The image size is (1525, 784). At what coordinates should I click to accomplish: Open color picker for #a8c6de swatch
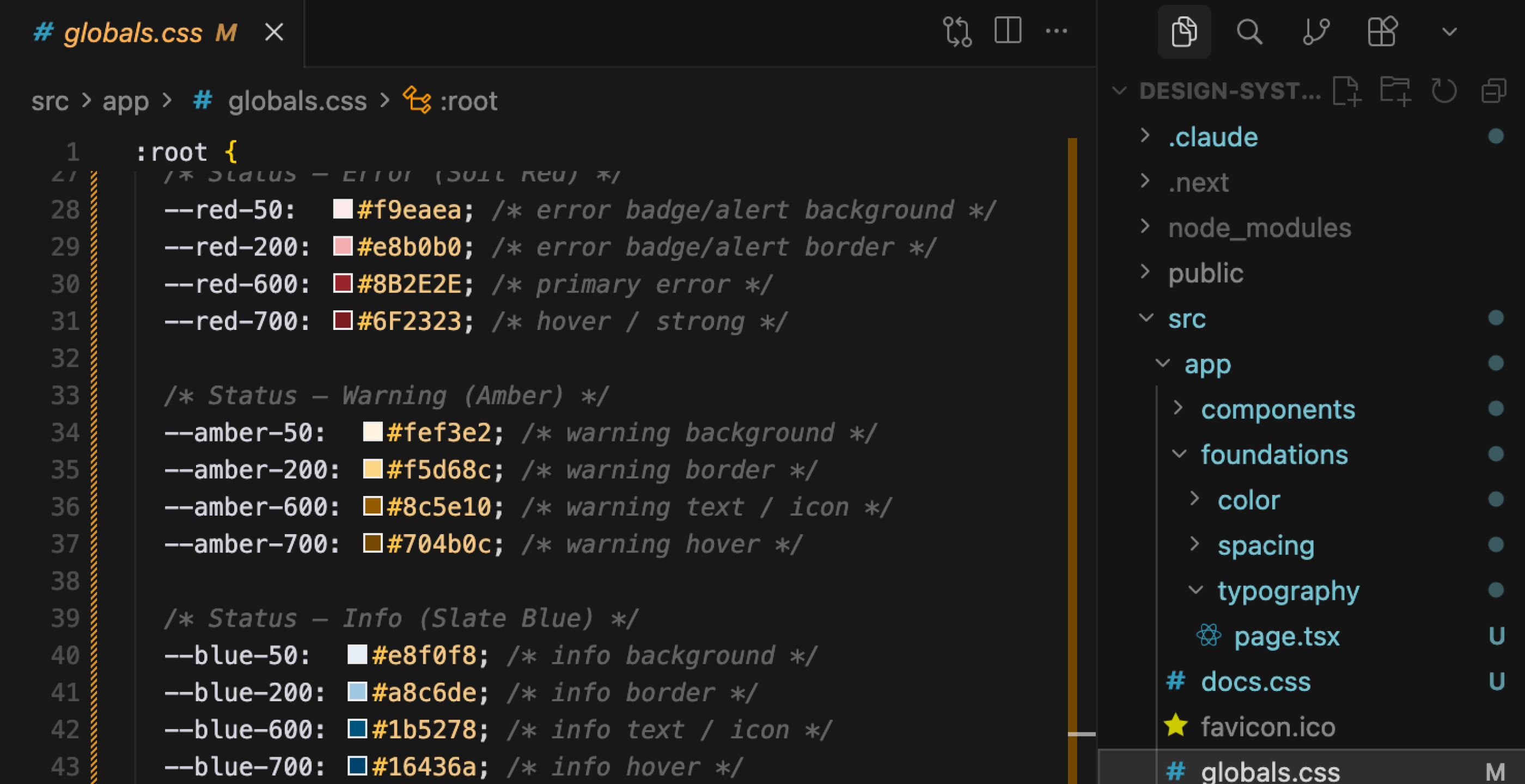point(357,691)
